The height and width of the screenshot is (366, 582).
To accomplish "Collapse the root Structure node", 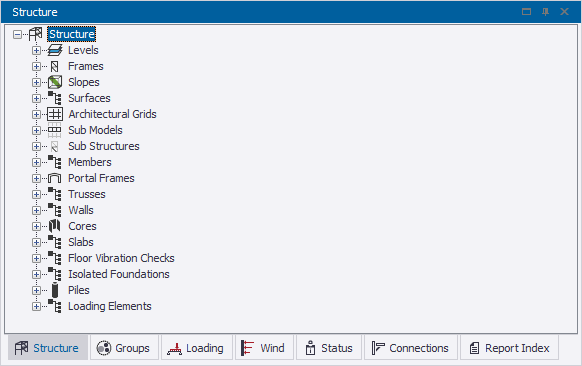I will click(x=17, y=35).
